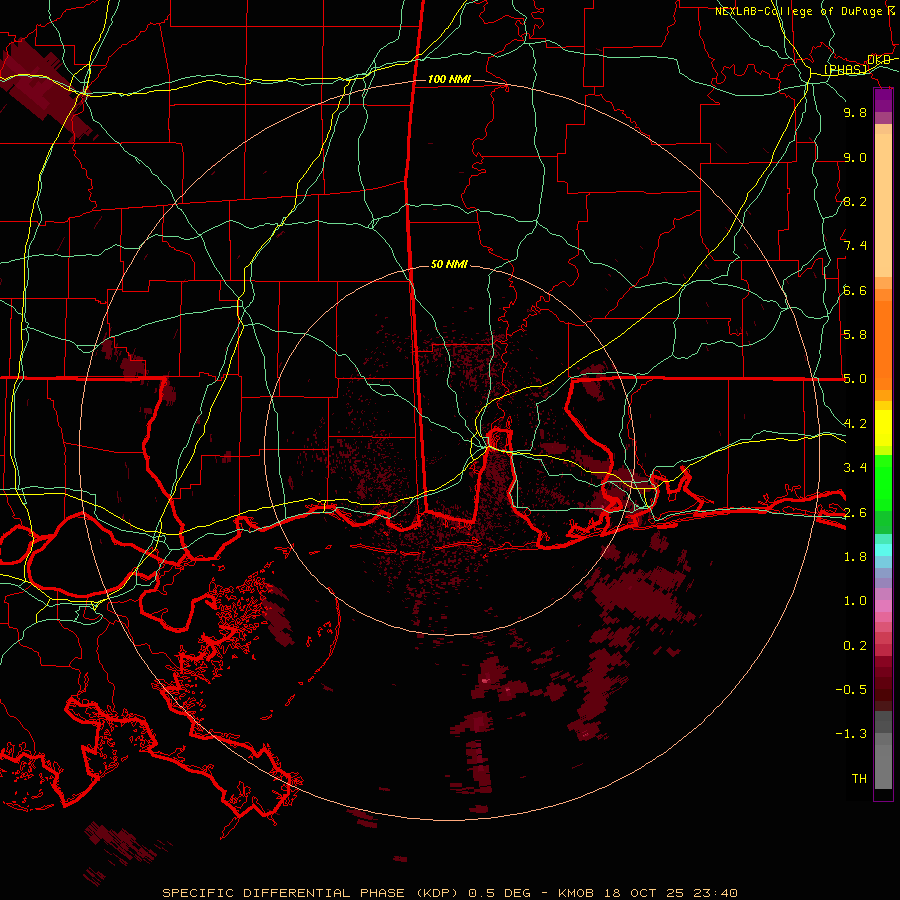Click the NEXLAB-College of DuPage credit text
This screenshot has height=900, width=900.
pyautogui.click(x=799, y=11)
